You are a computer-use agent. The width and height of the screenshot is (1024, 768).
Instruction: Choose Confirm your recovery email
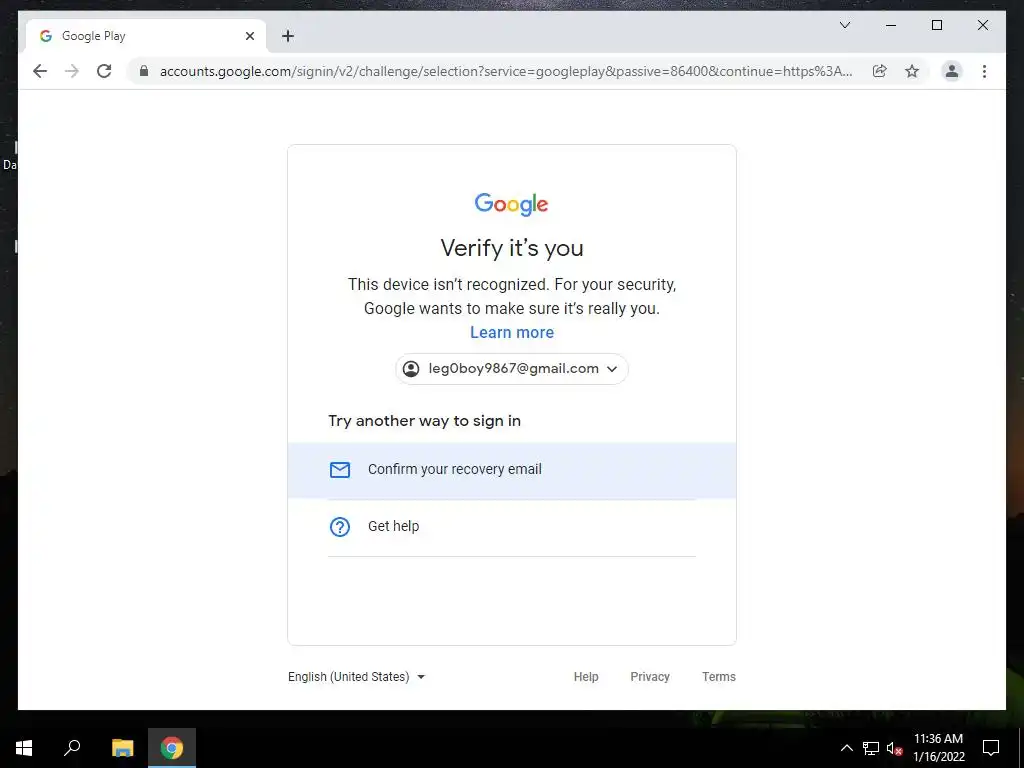click(511, 470)
